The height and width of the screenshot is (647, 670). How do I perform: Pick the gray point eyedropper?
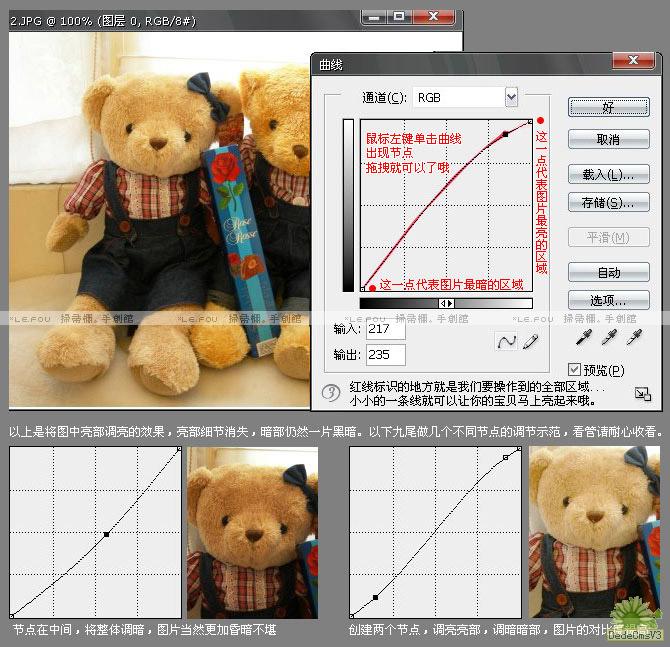point(609,337)
